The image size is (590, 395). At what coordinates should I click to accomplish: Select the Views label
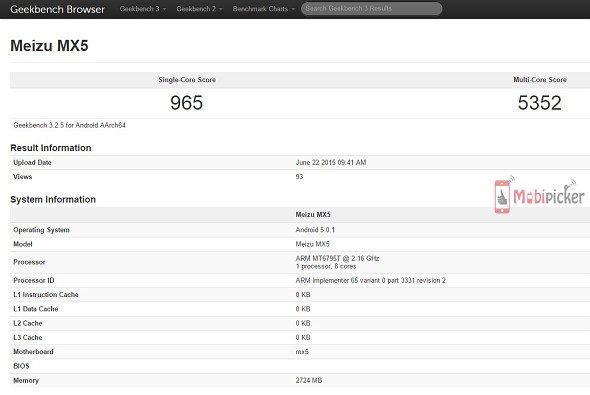pyautogui.click(x=23, y=177)
